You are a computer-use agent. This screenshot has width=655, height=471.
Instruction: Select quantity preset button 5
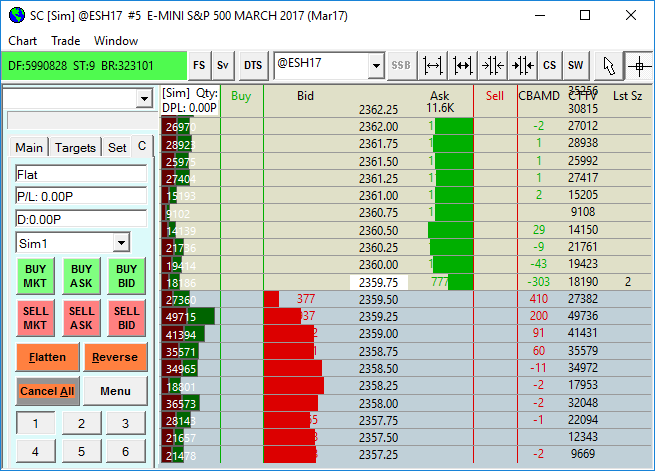tap(81, 451)
